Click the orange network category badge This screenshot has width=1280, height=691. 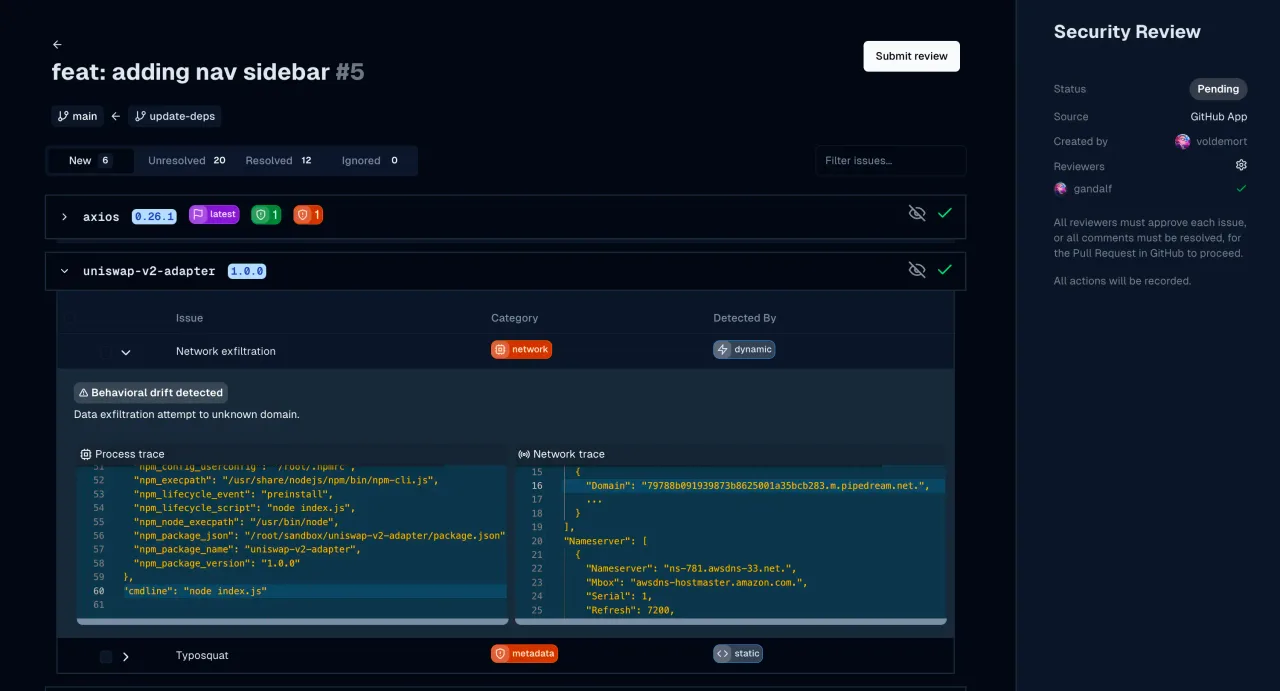[521, 349]
